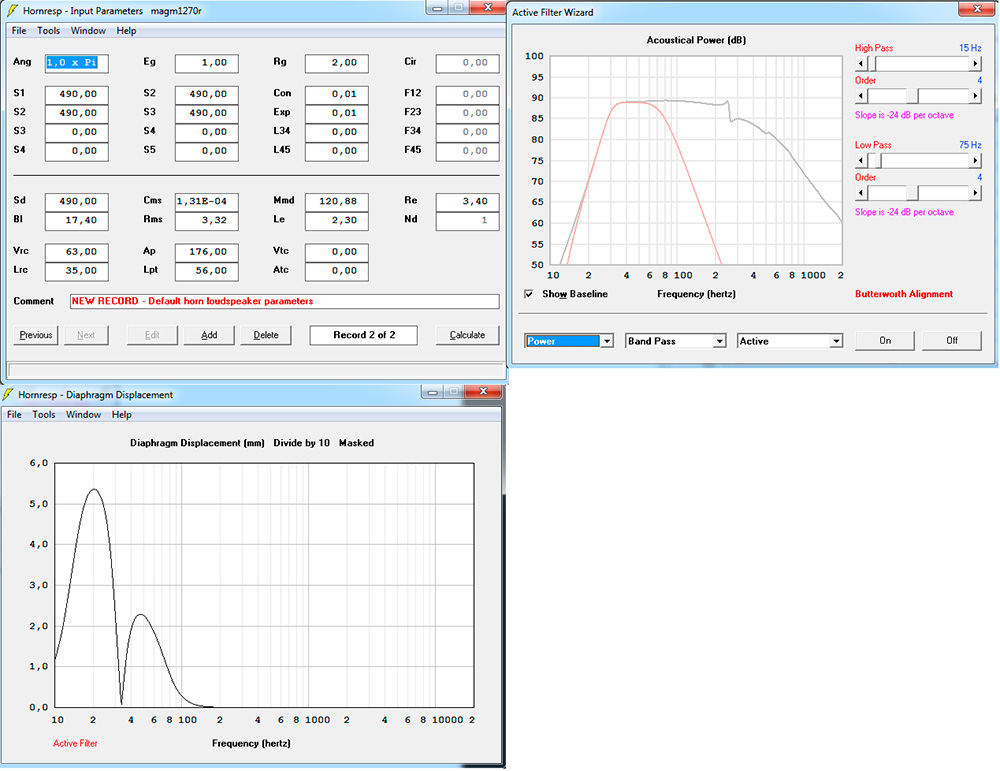Decrease the Low Pass Order with its left arrow
Screen dimensions: 1000x771
click(861, 193)
